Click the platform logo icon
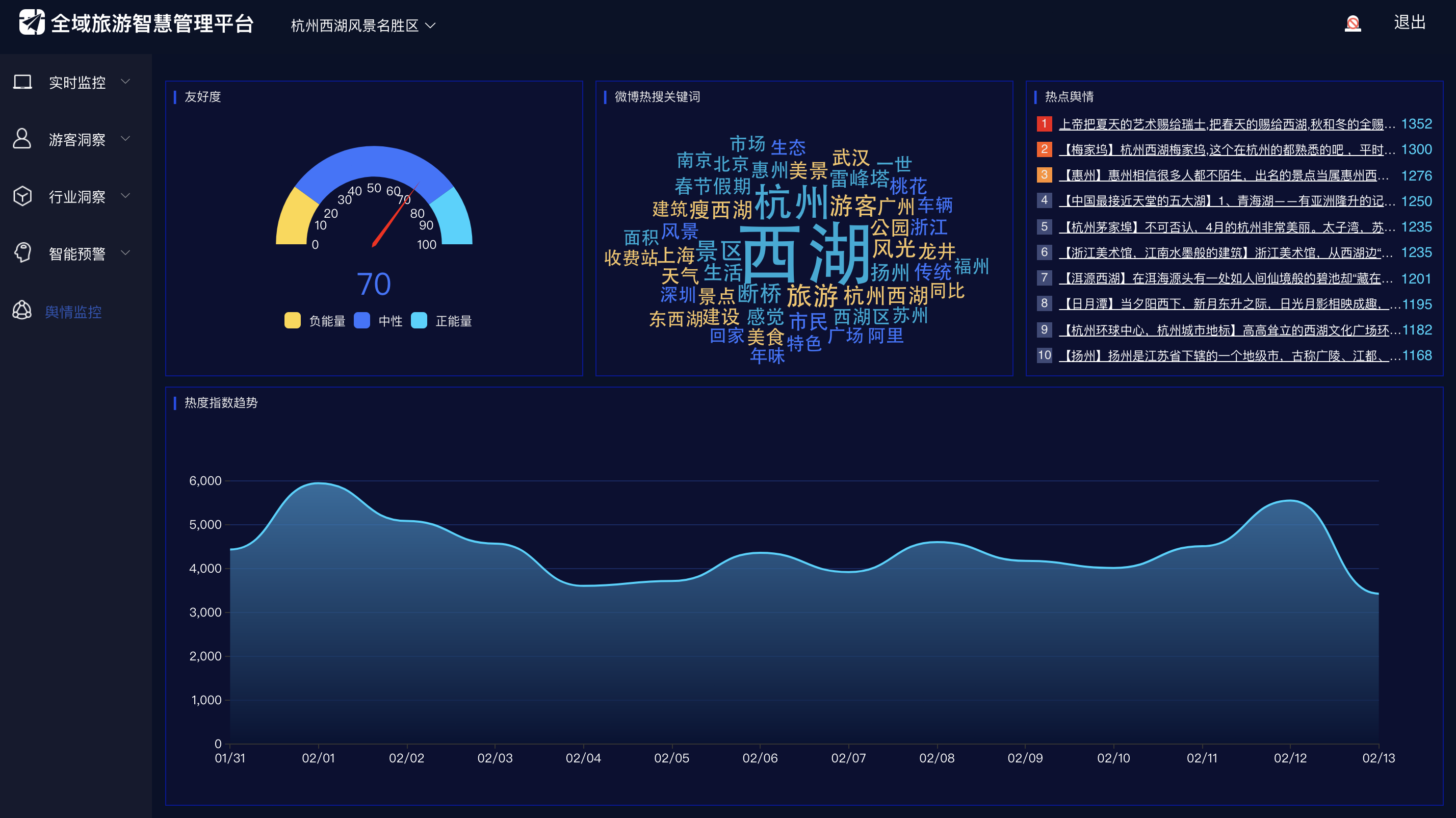 (x=32, y=22)
